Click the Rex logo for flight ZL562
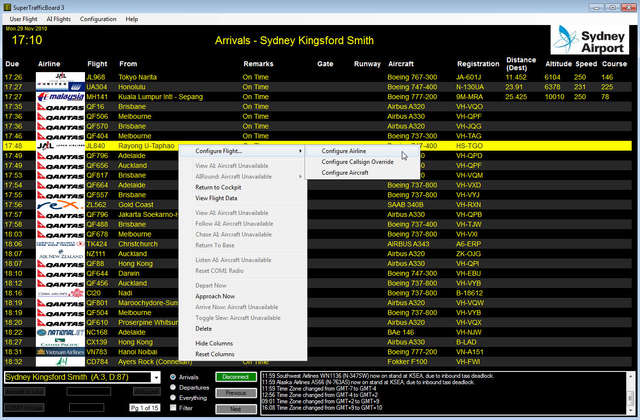The width and height of the screenshot is (640, 420). [60, 204]
